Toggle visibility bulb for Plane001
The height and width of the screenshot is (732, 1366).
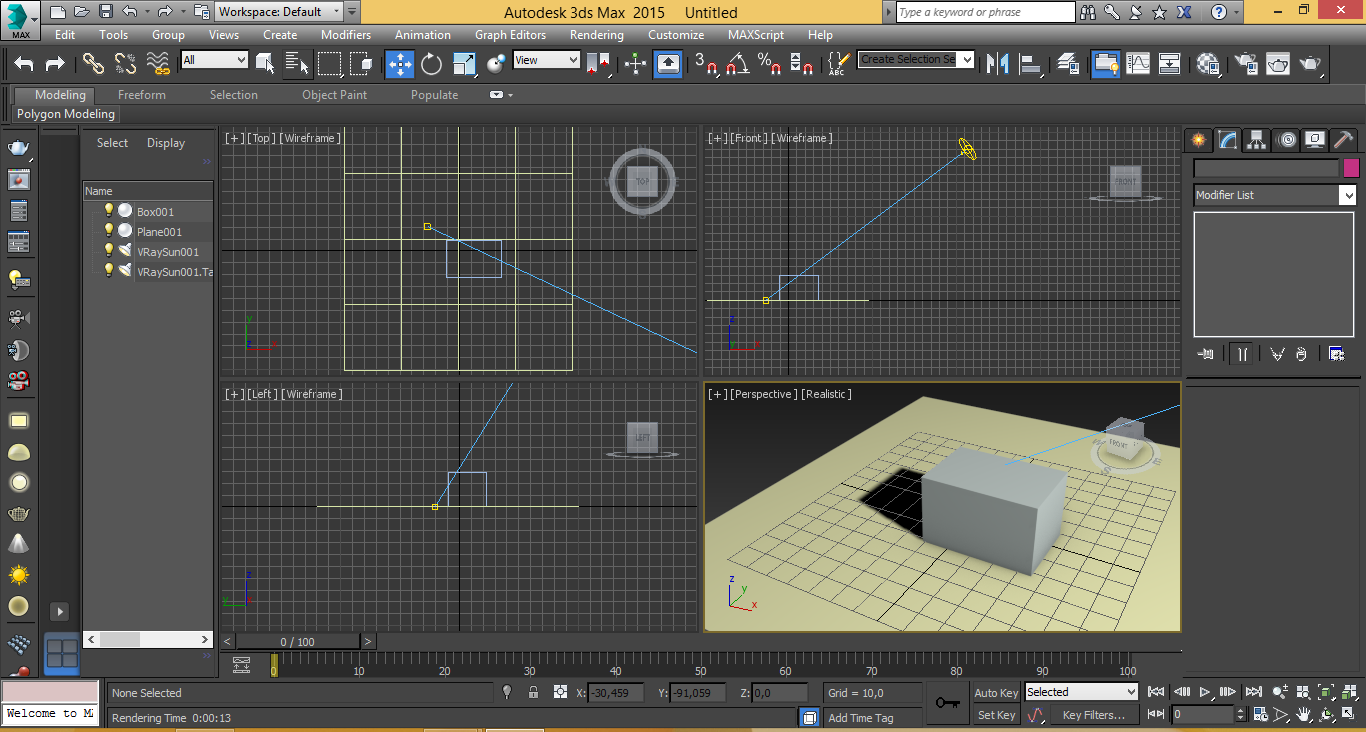tap(109, 231)
